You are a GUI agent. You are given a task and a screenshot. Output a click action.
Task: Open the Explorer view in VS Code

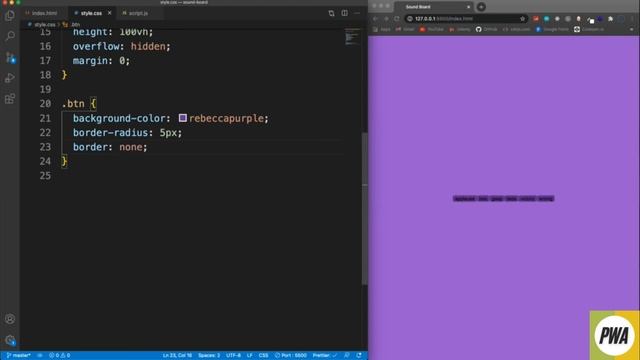tap(10, 16)
